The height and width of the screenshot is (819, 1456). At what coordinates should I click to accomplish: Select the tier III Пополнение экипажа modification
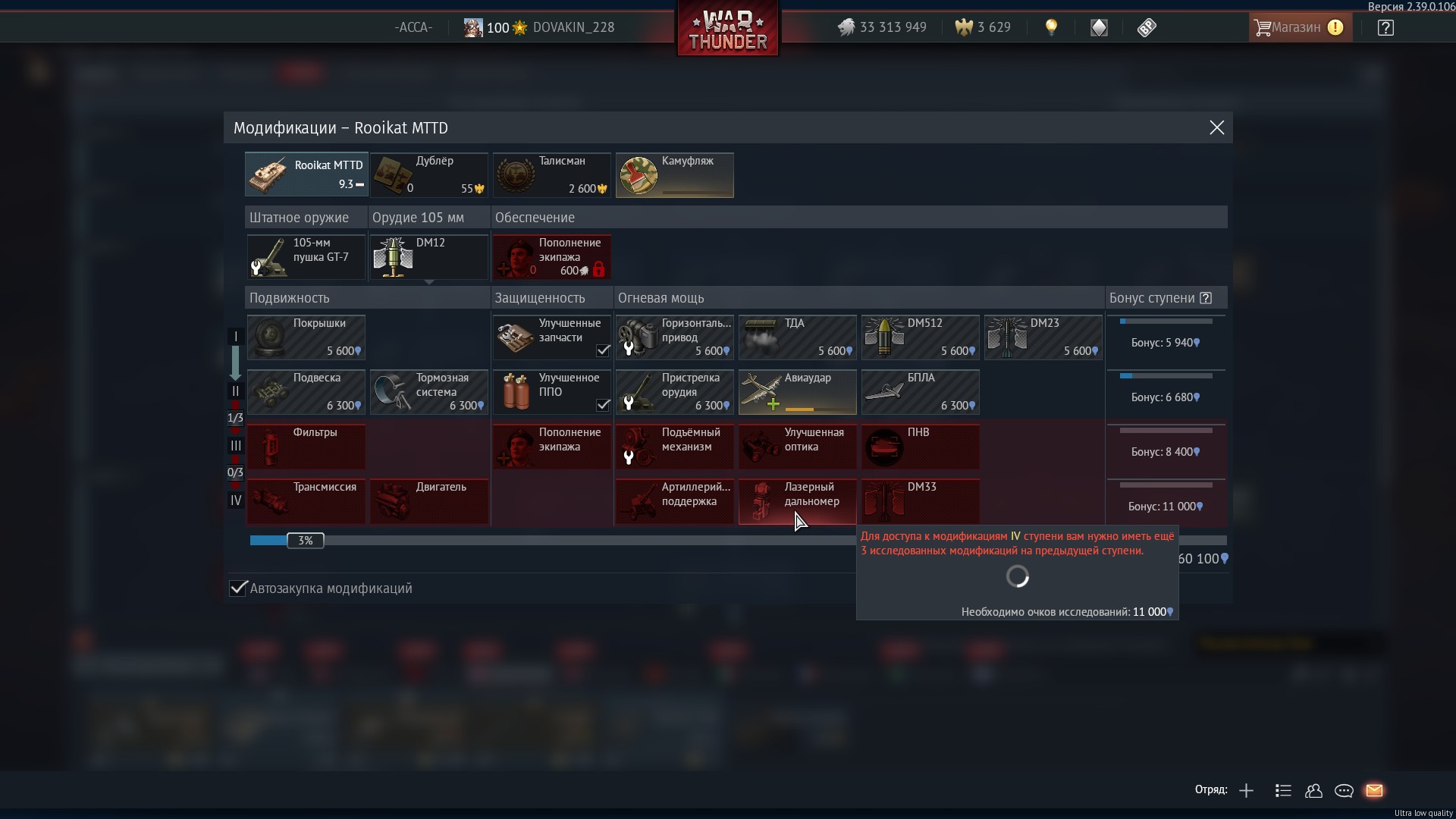tap(552, 447)
